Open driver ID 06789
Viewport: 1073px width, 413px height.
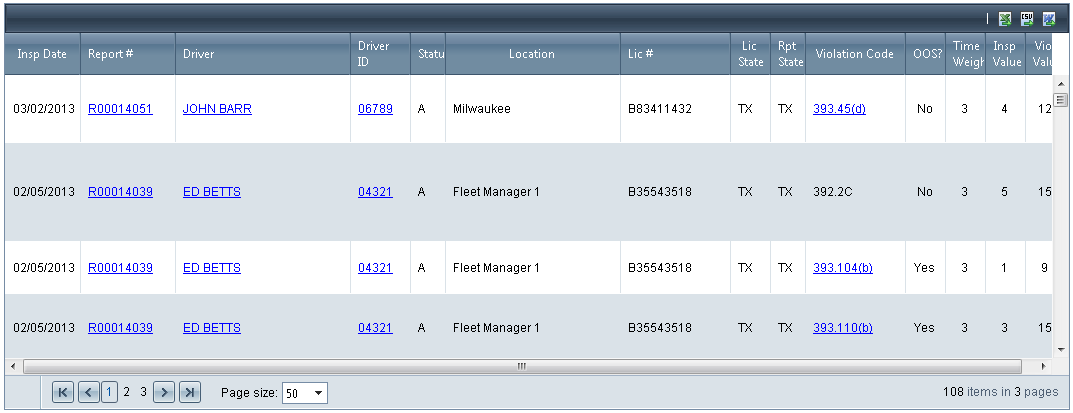375,109
